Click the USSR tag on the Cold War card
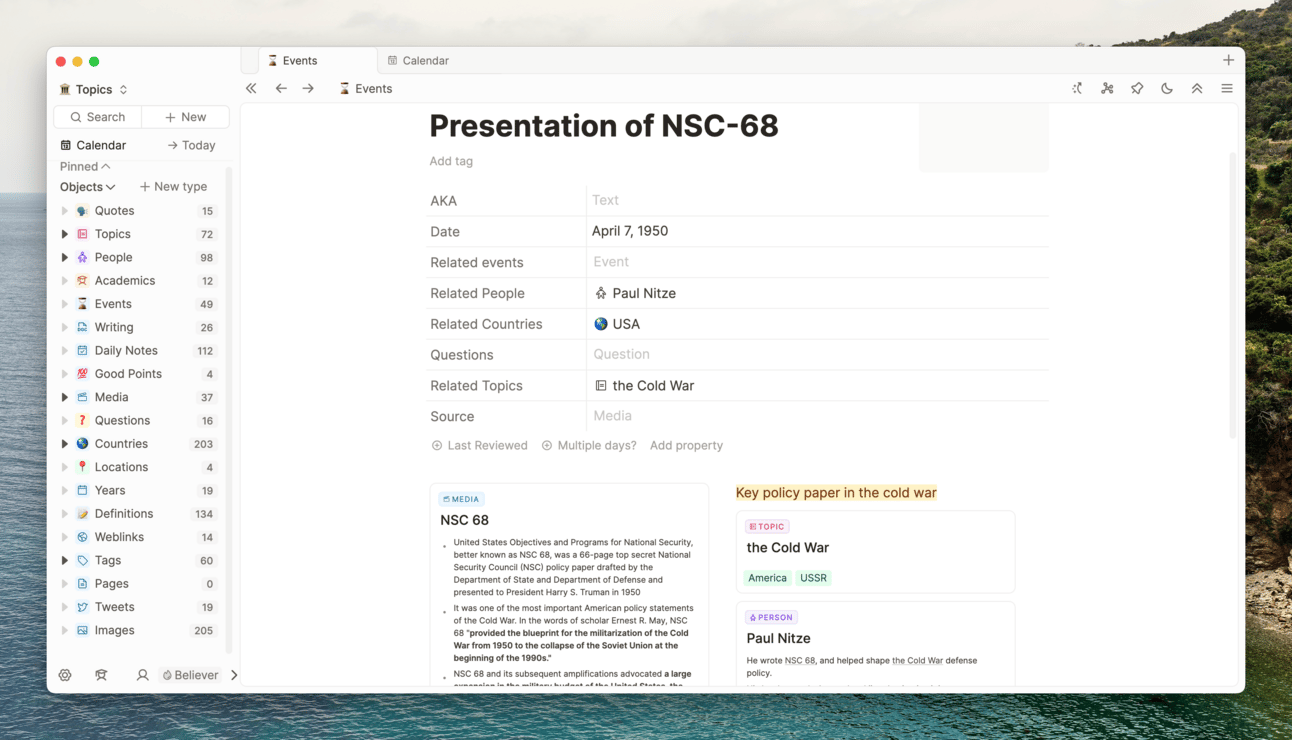The width and height of the screenshot is (1292, 740). point(813,578)
